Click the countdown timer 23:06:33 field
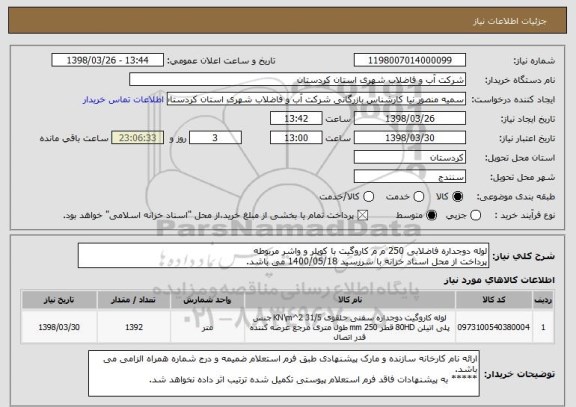Screen dimensions: 576x407 coord(137,138)
